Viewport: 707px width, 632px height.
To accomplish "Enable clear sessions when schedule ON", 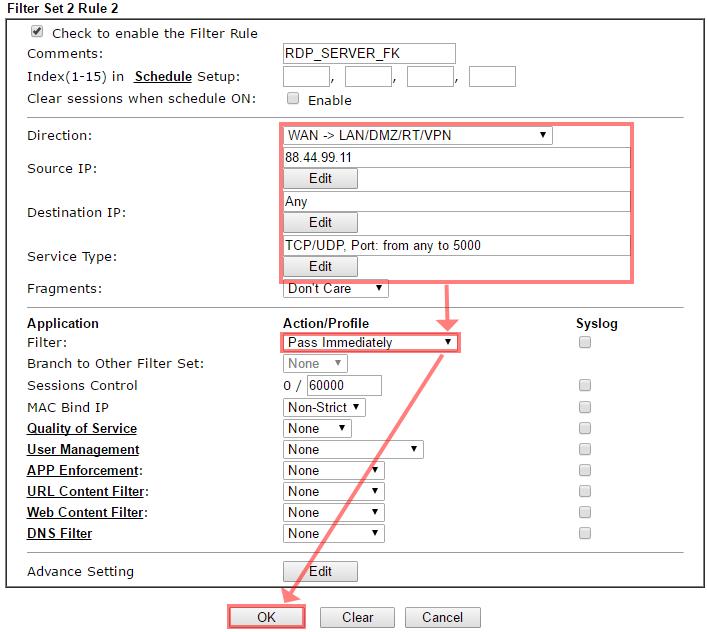I will click(x=293, y=99).
